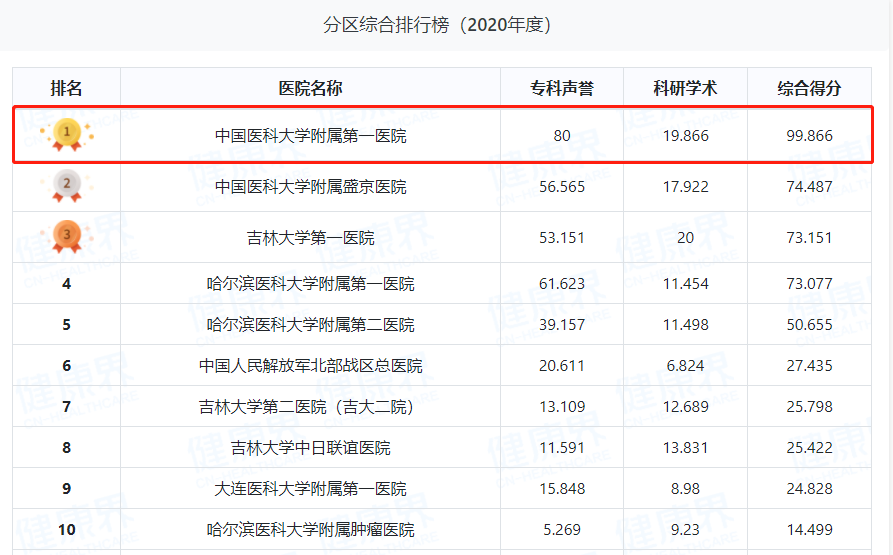Click the 排名 column header
This screenshot has width=893, height=555.
[x=67, y=88]
